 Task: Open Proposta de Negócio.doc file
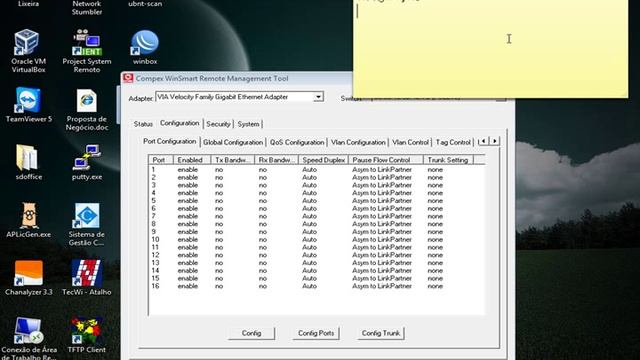coord(87,109)
